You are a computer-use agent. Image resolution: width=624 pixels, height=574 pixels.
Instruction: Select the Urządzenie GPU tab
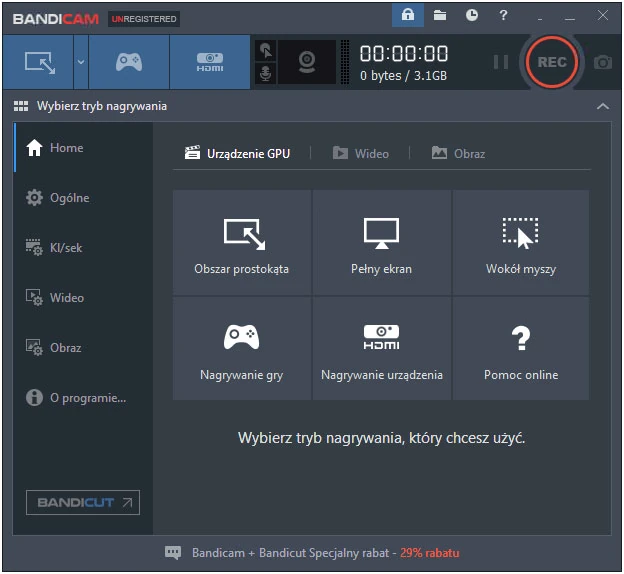pos(237,153)
